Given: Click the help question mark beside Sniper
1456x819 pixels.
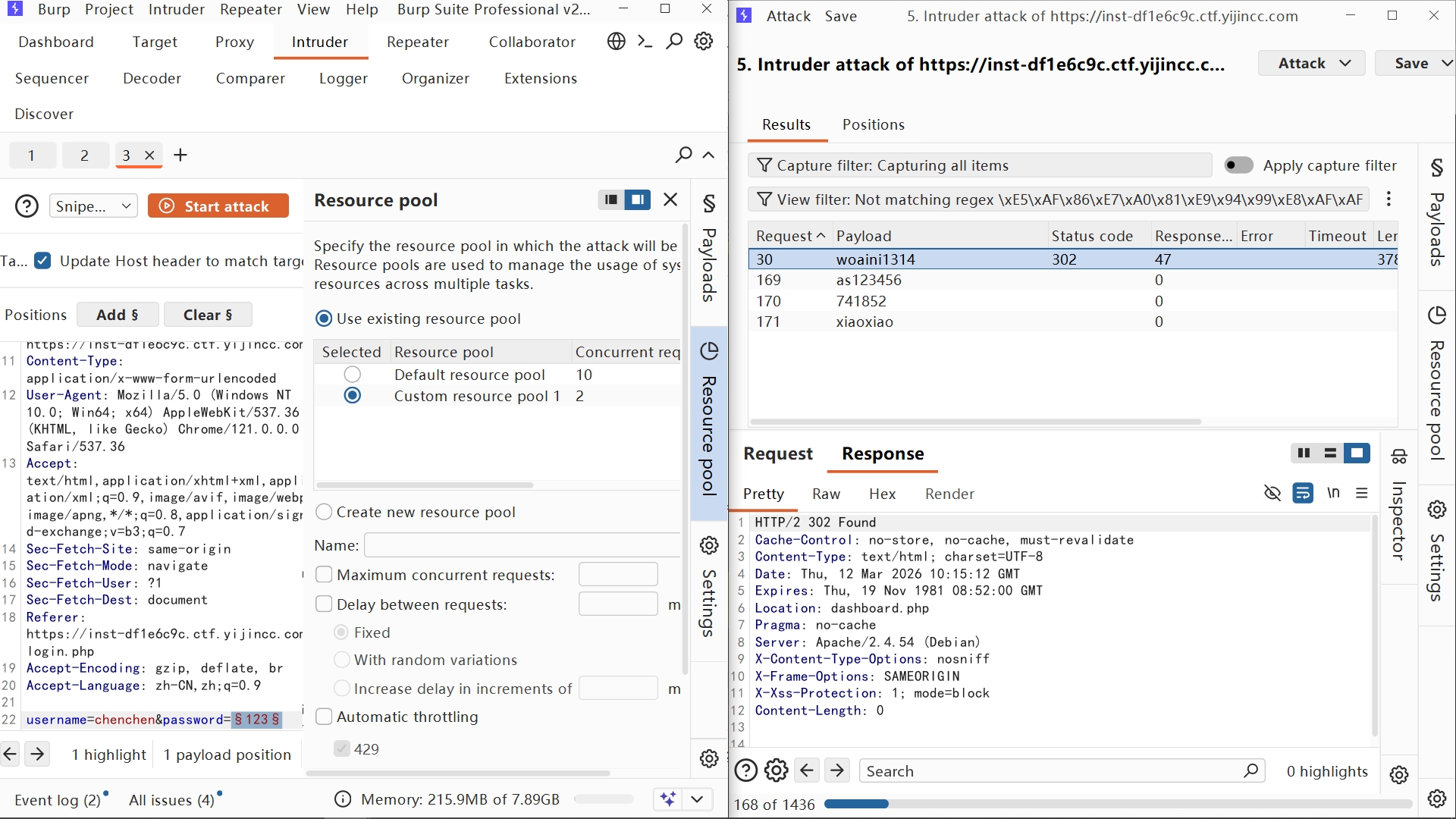Looking at the screenshot, I should [x=27, y=206].
